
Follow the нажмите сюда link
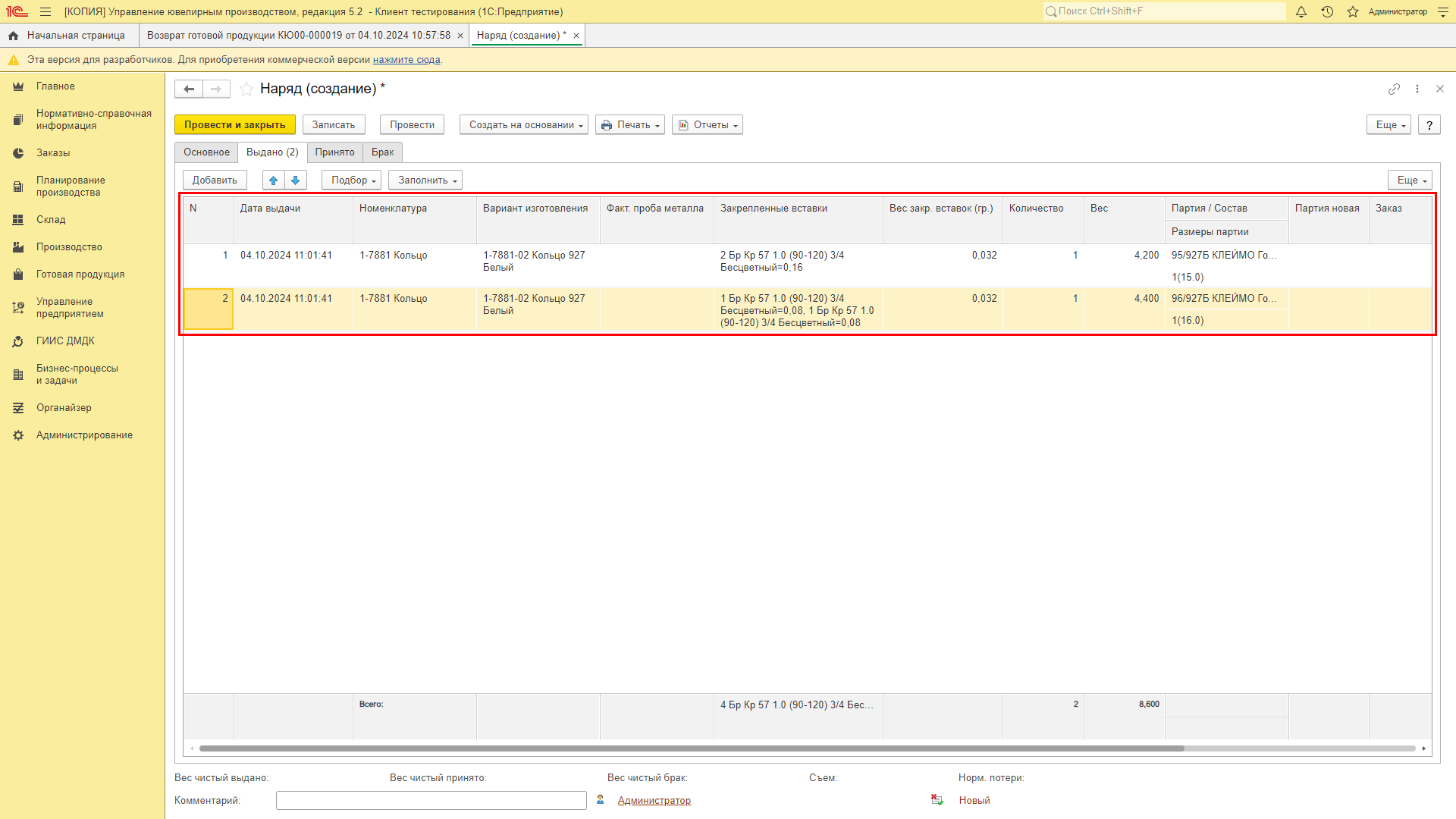click(406, 60)
